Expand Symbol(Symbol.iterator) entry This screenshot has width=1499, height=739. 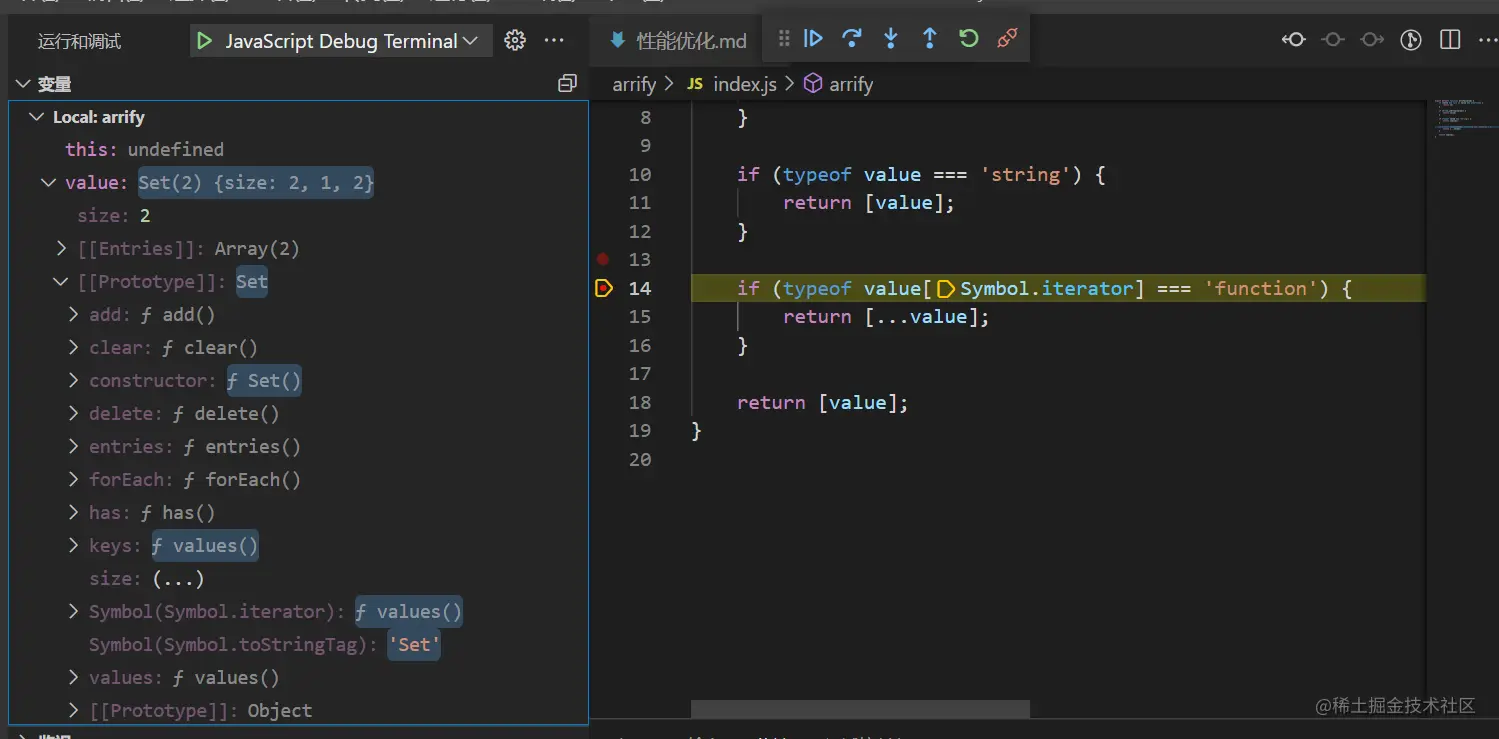[74, 612]
